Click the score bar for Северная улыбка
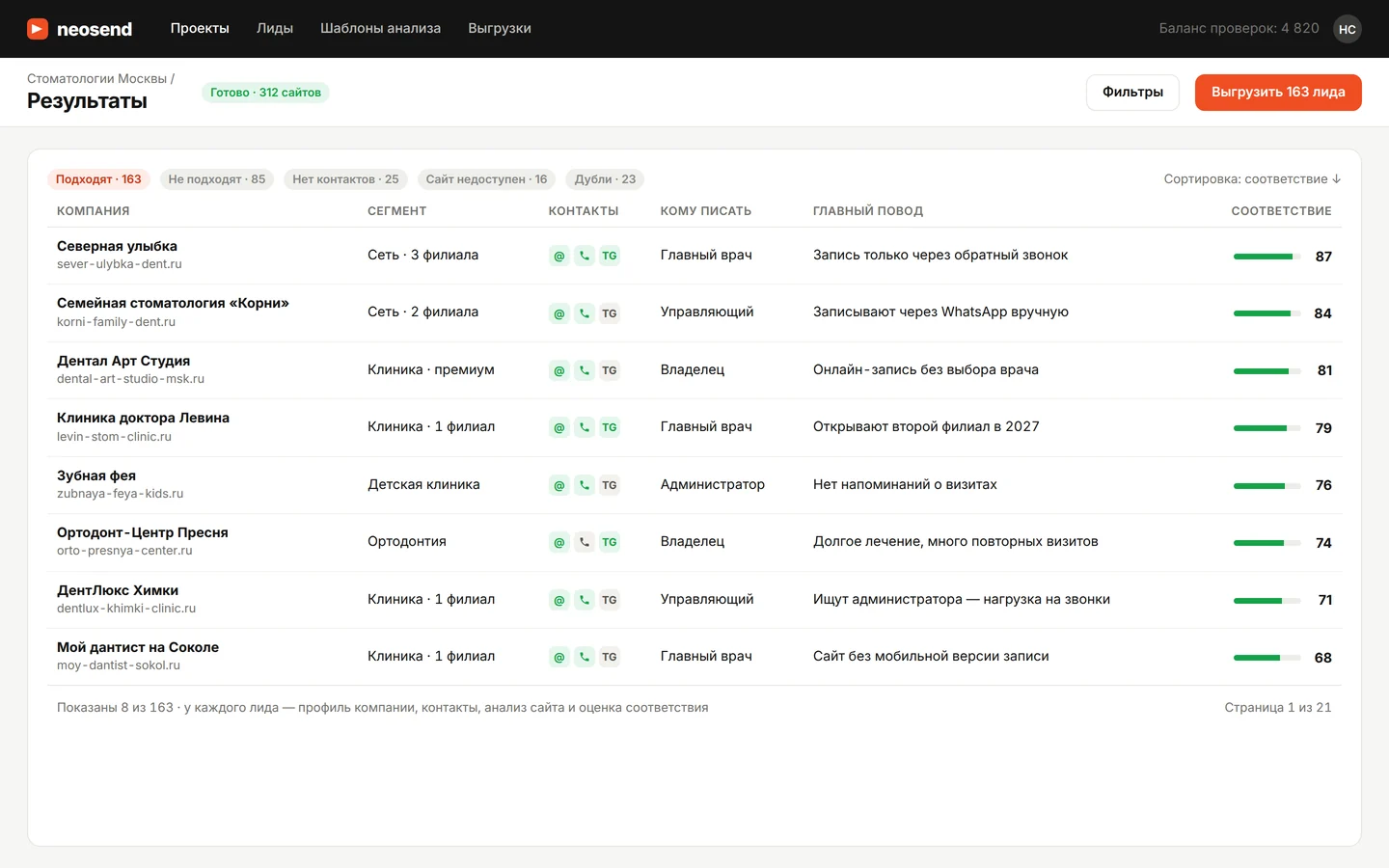The height and width of the screenshot is (868, 1389). click(1266, 257)
